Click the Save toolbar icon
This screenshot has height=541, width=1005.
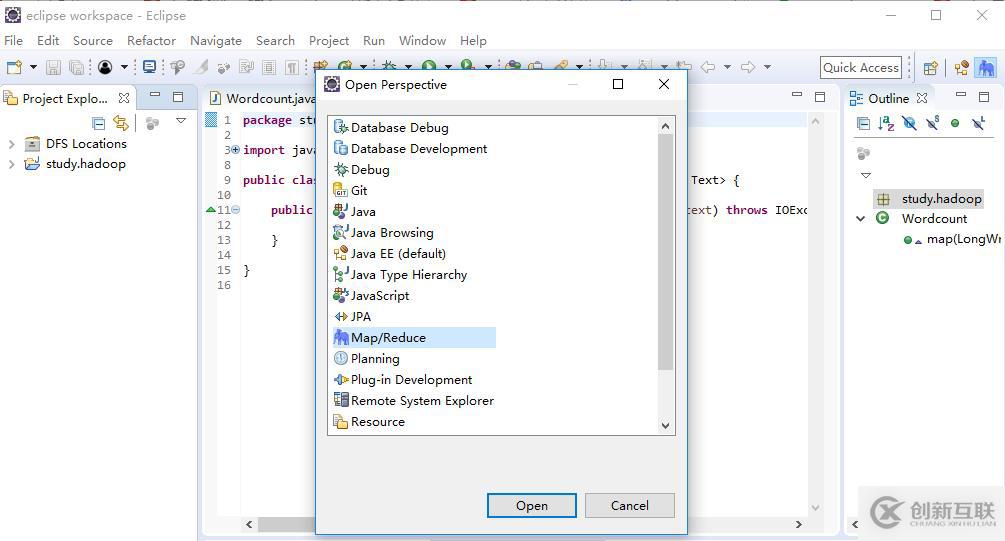click(54, 67)
